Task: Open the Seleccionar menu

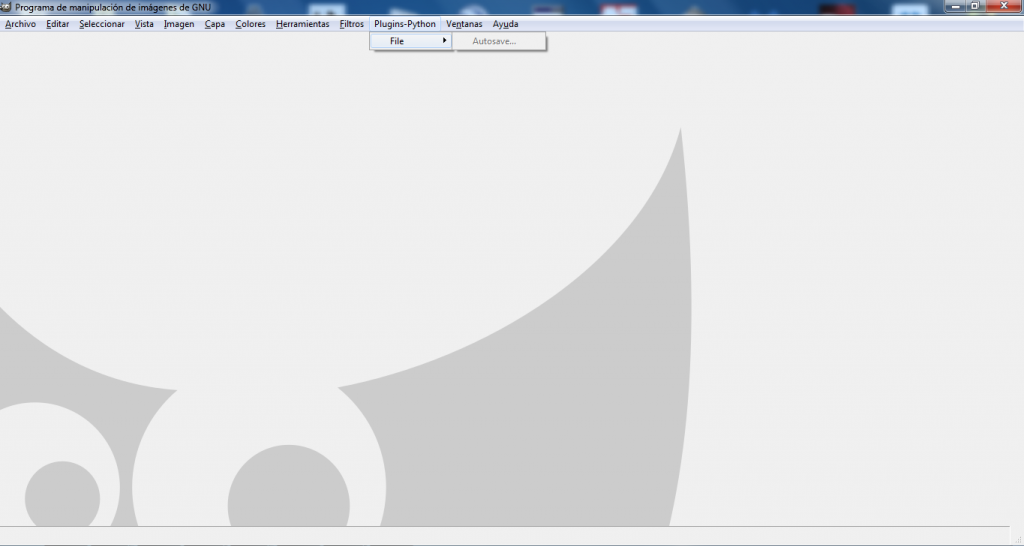Action: pos(102,24)
